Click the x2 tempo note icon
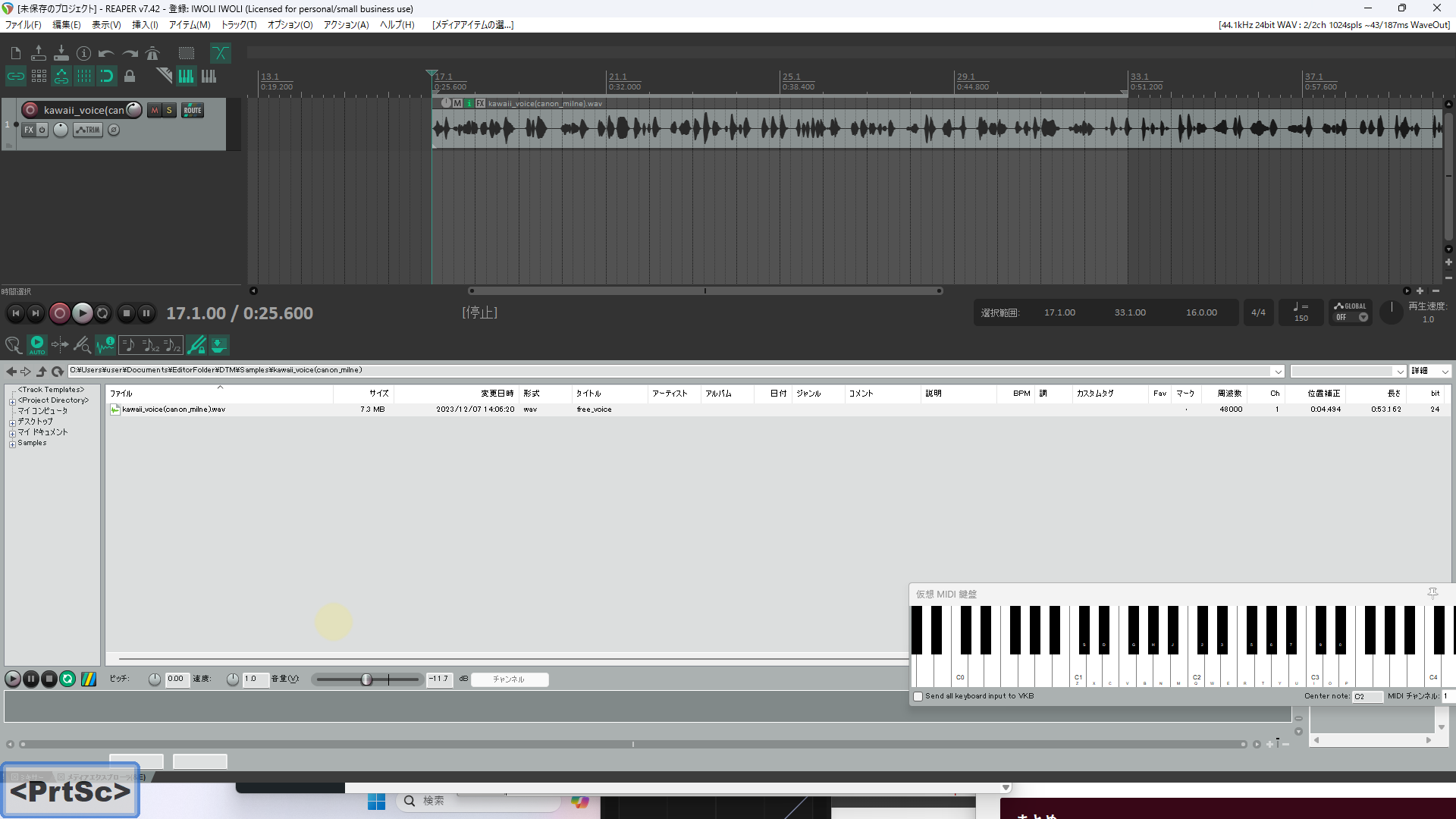 point(151,346)
